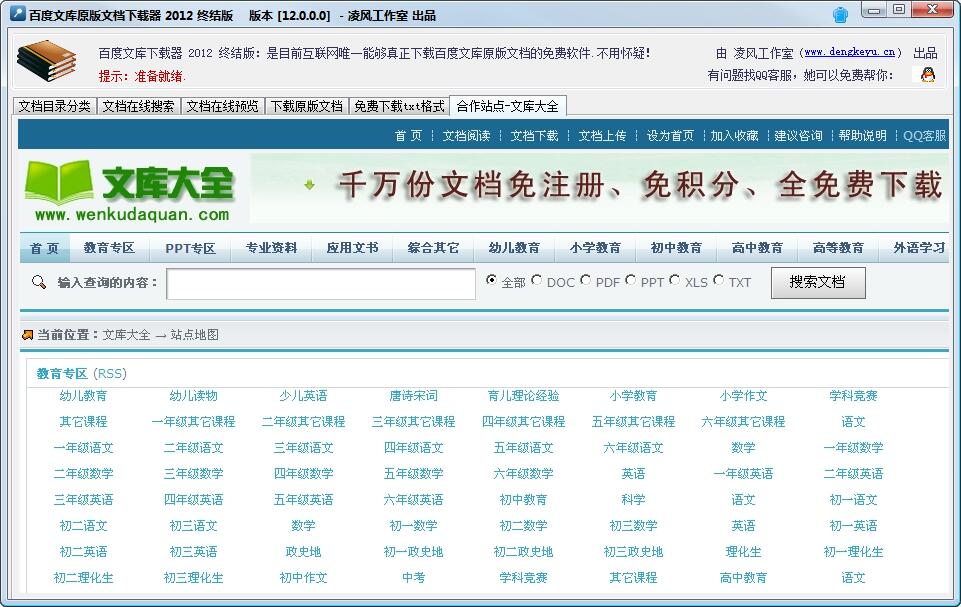Switch to the 文档在线搜索 tab
This screenshot has height=607, width=961.
click(138, 106)
